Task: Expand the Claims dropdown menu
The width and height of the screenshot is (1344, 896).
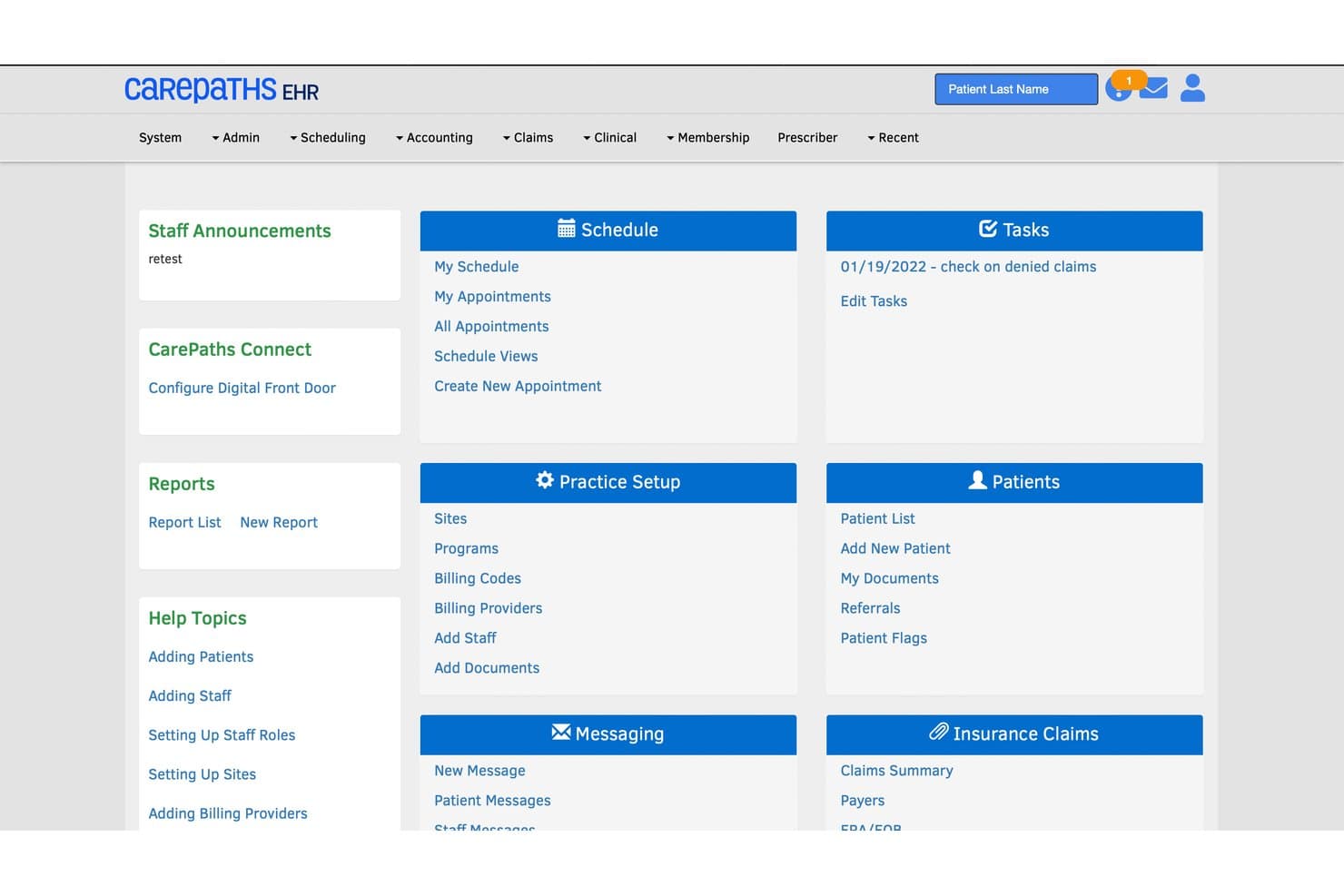Action: [528, 138]
